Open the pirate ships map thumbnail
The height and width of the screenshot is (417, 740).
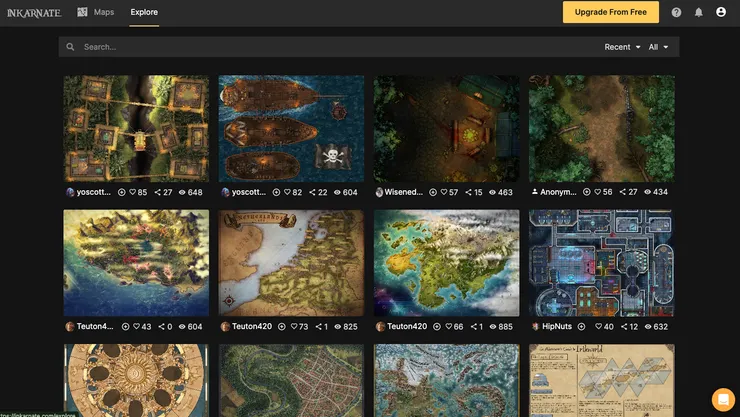(x=291, y=129)
